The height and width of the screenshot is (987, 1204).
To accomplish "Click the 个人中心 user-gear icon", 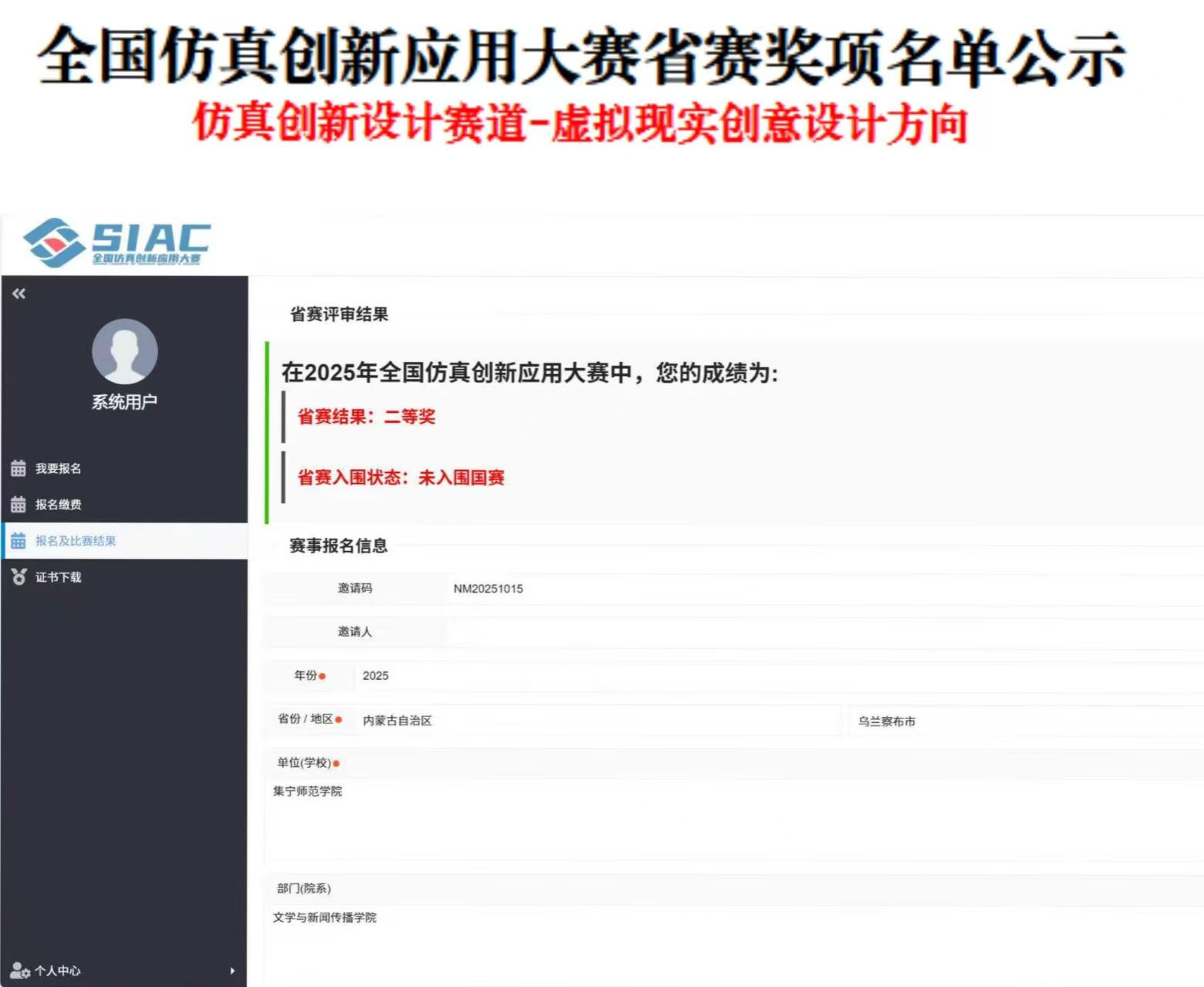I will pos(20,971).
